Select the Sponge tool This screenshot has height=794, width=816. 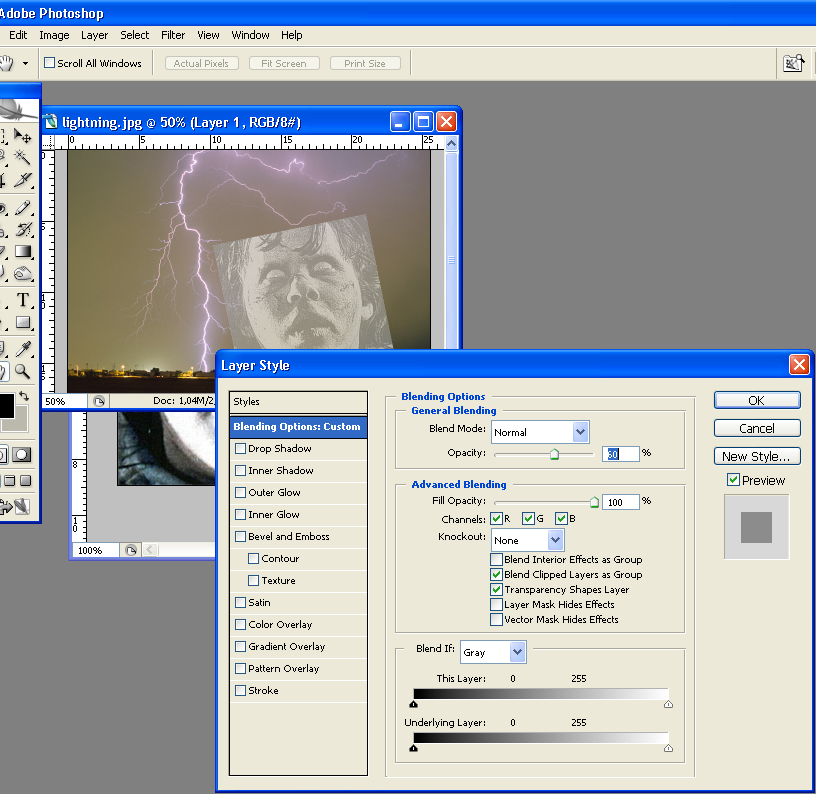22,273
